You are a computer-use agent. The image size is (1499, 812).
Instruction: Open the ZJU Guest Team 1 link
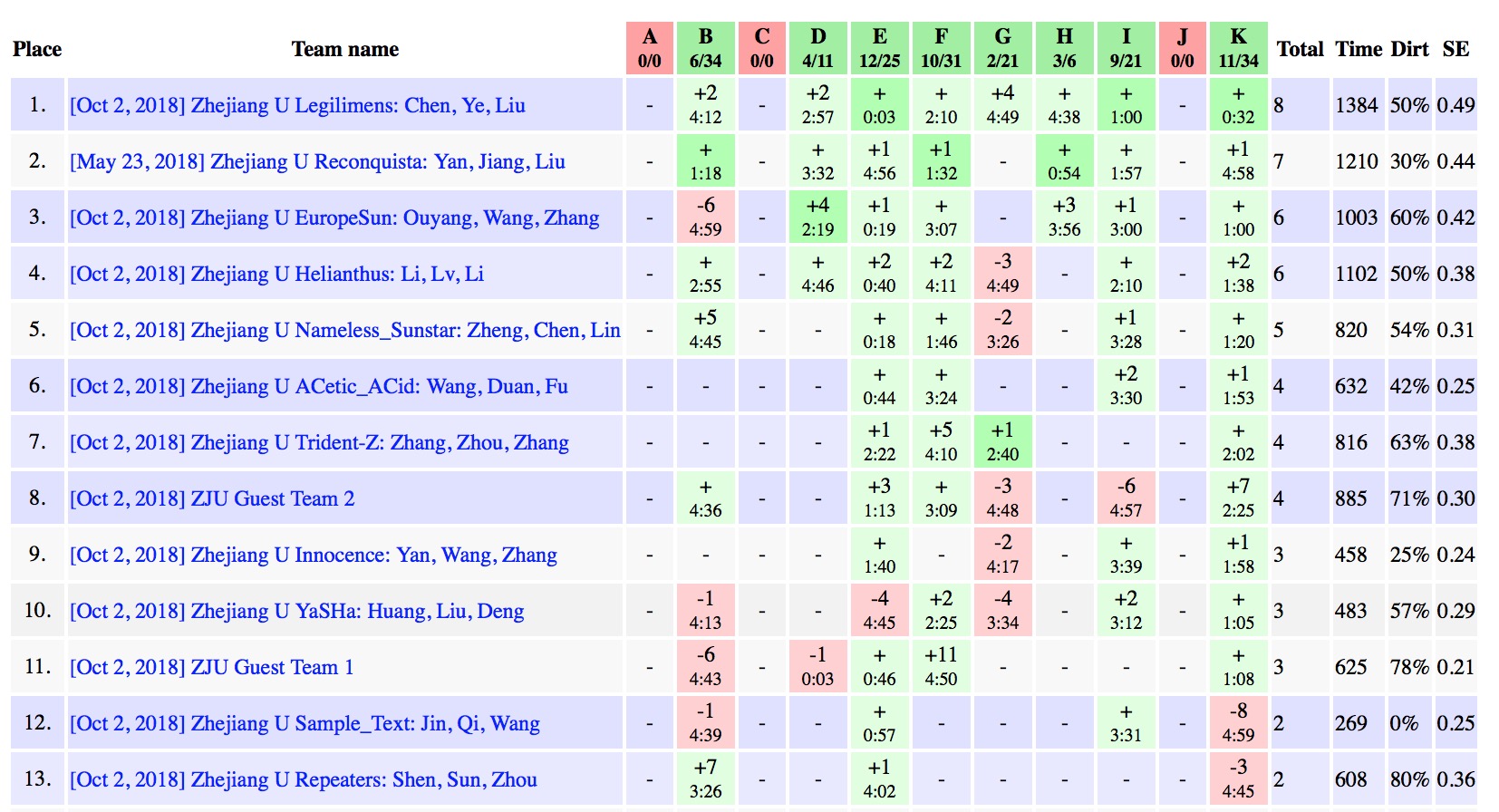(x=211, y=667)
